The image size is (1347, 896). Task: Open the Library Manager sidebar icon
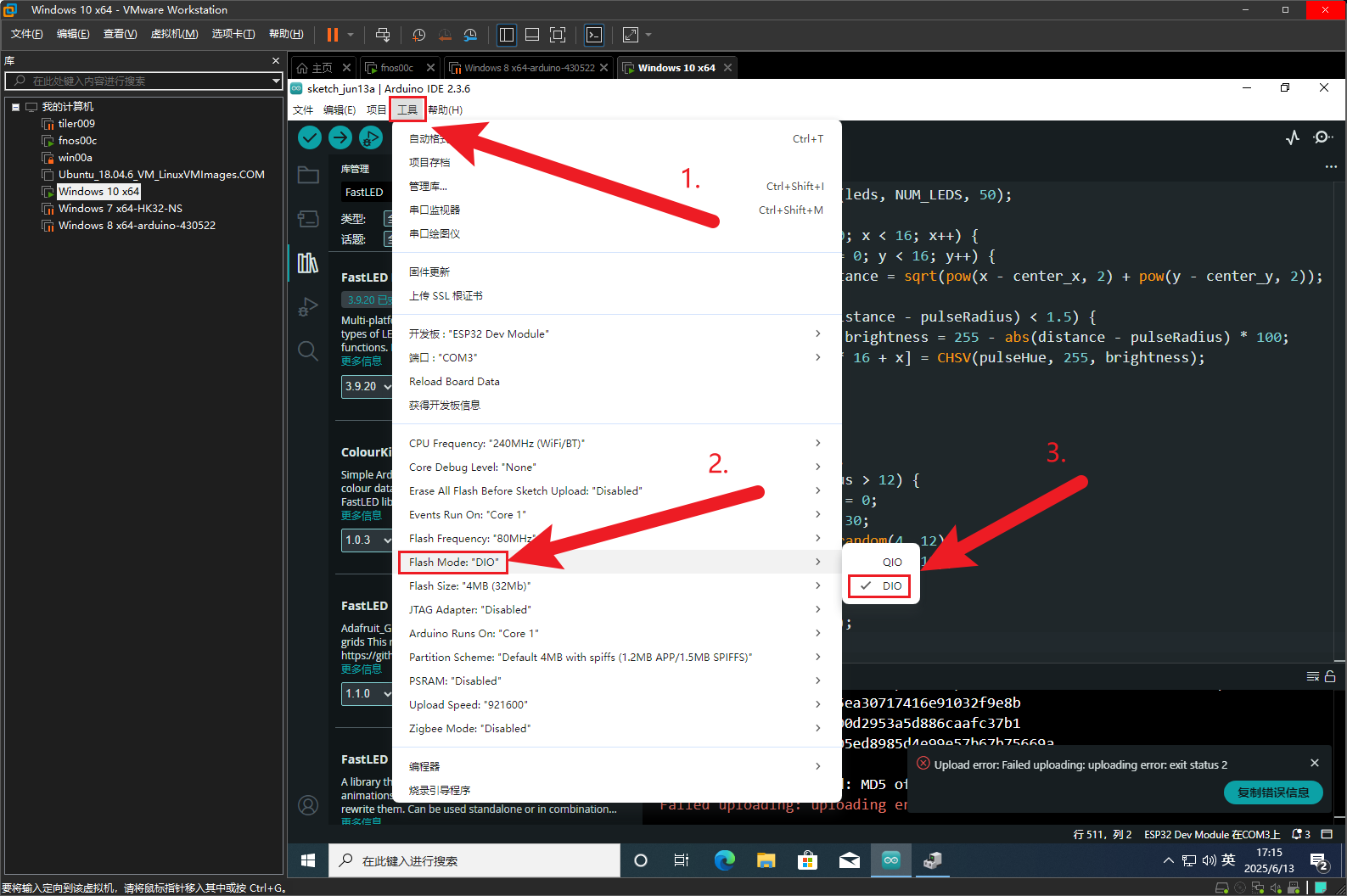point(308,263)
